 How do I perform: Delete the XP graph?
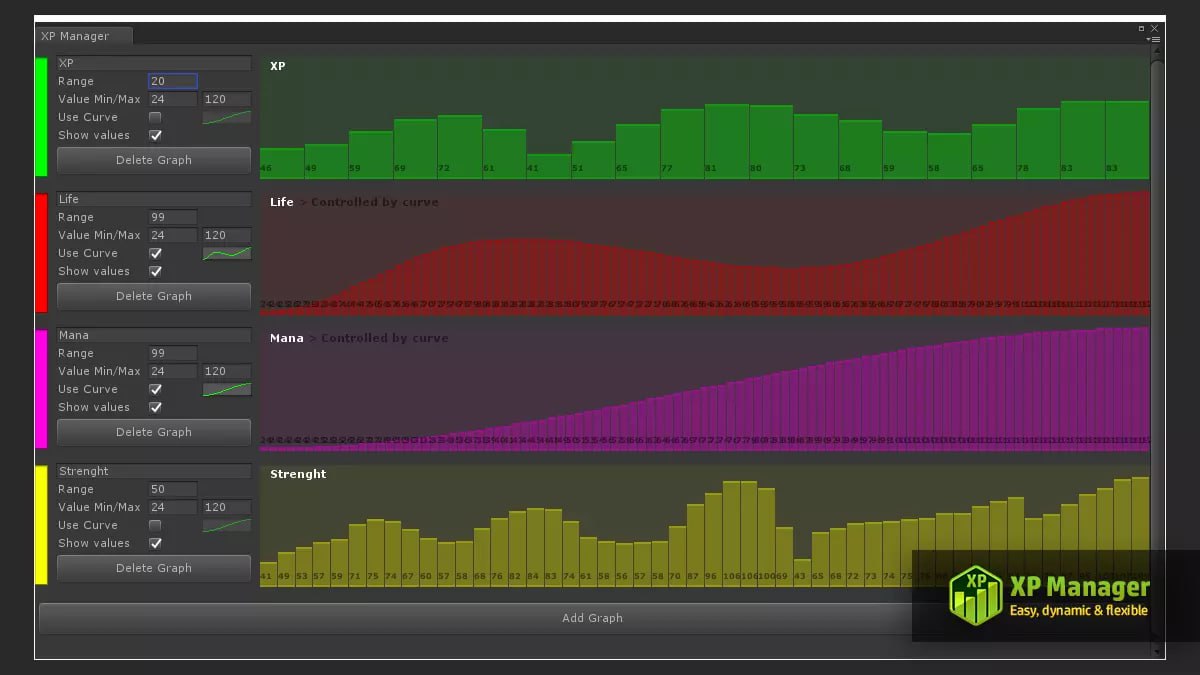coord(154,160)
